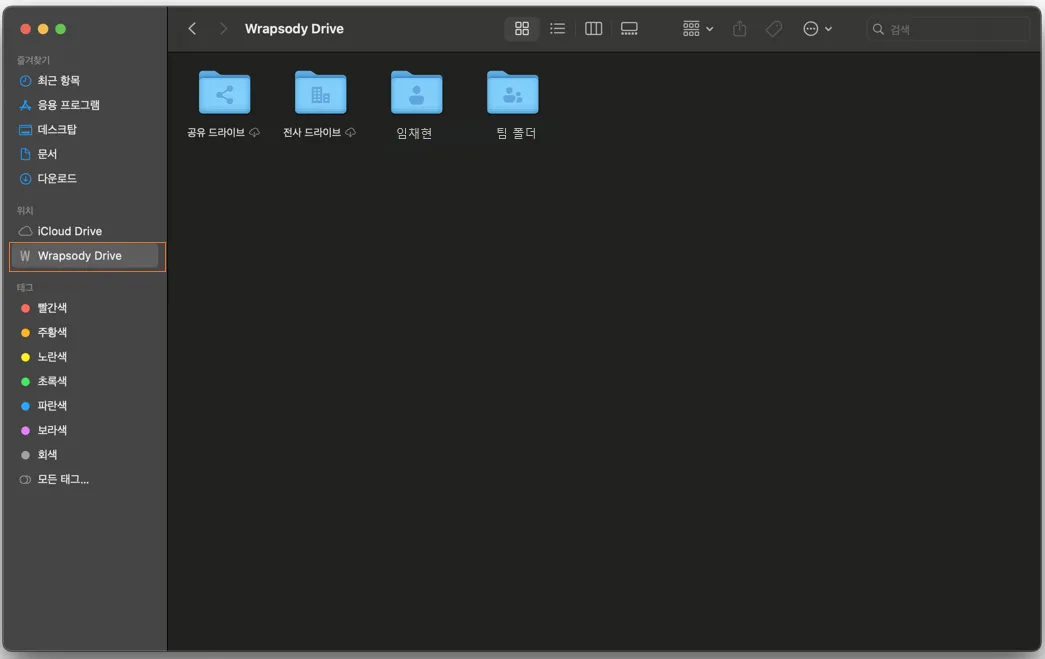Open the 전사 드라이브 company folder
Image resolution: width=1045 pixels, height=659 pixels.
[321, 93]
